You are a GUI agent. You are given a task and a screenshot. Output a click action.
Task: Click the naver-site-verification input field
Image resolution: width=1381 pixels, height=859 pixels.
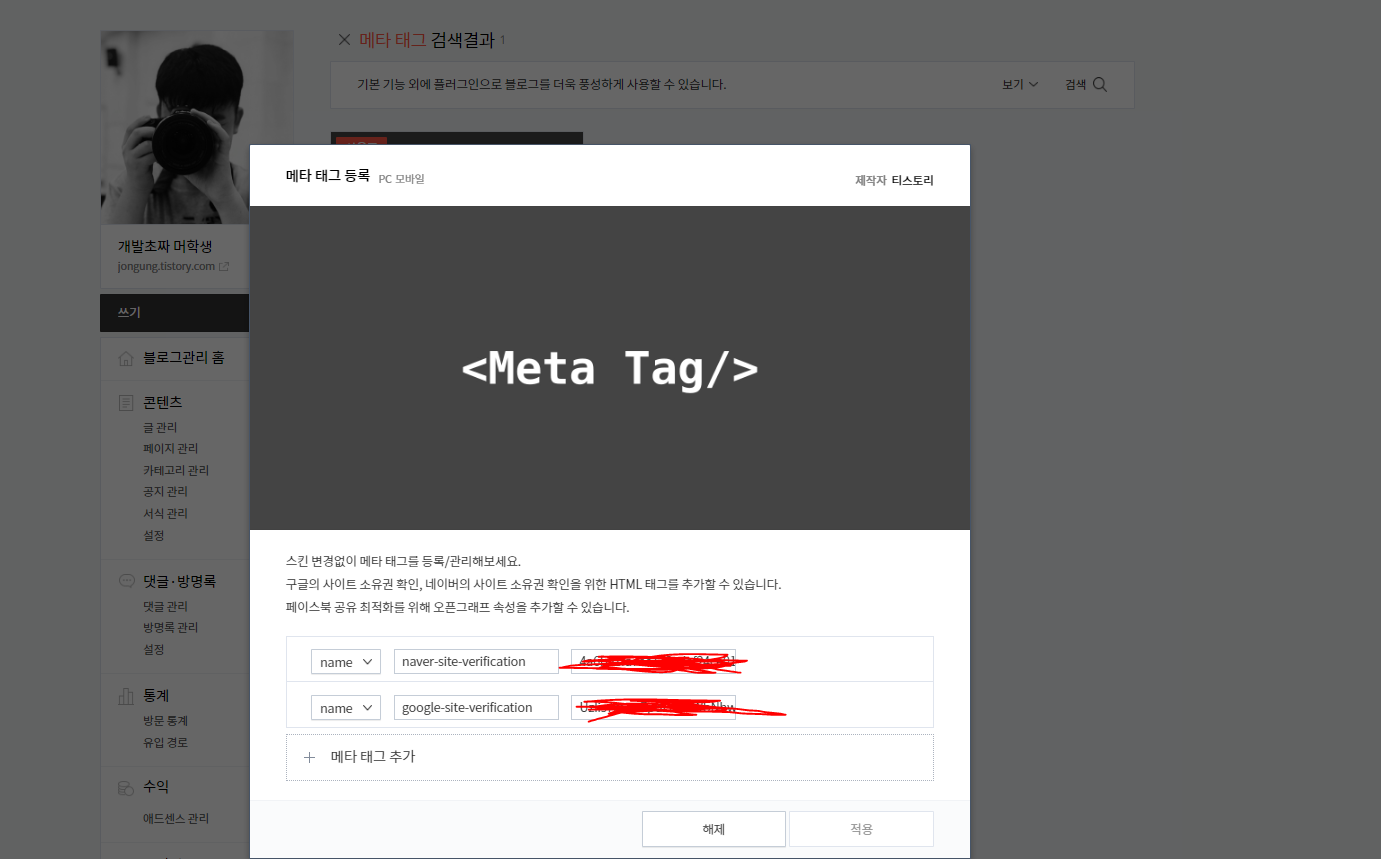click(x=476, y=662)
